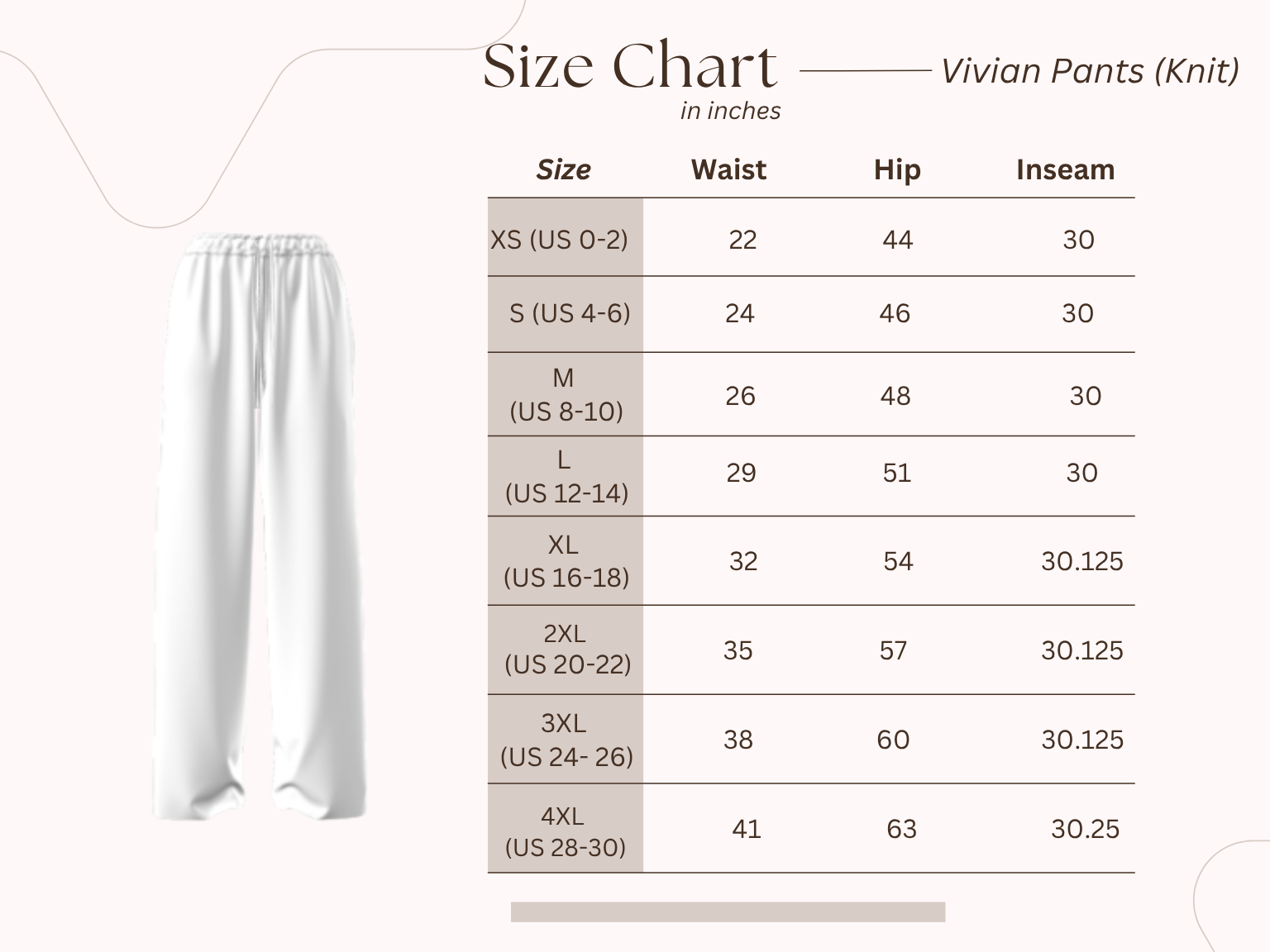Image resolution: width=1270 pixels, height=952 pixels.
Task: Select the Hip column header
Action: [x=897, y=169]
